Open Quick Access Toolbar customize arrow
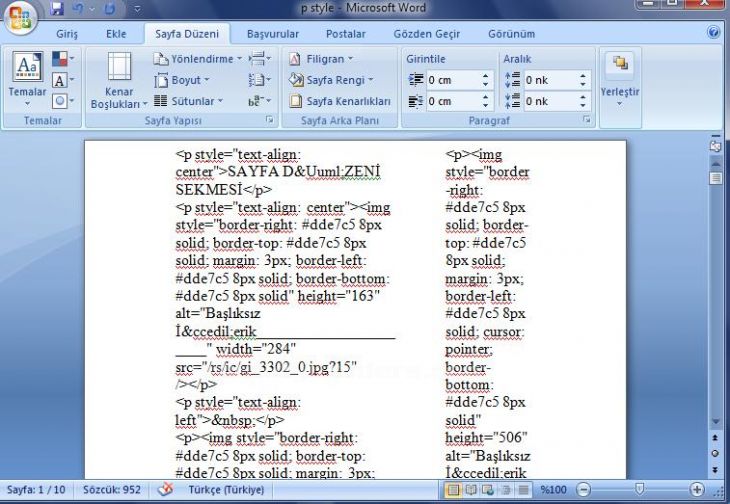 pos(137,8)
